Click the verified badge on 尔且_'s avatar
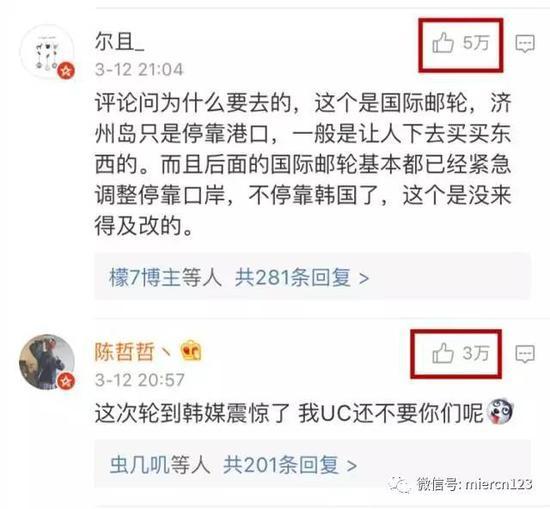Viewport: 550px width, 509px height. tap(66, 71)
